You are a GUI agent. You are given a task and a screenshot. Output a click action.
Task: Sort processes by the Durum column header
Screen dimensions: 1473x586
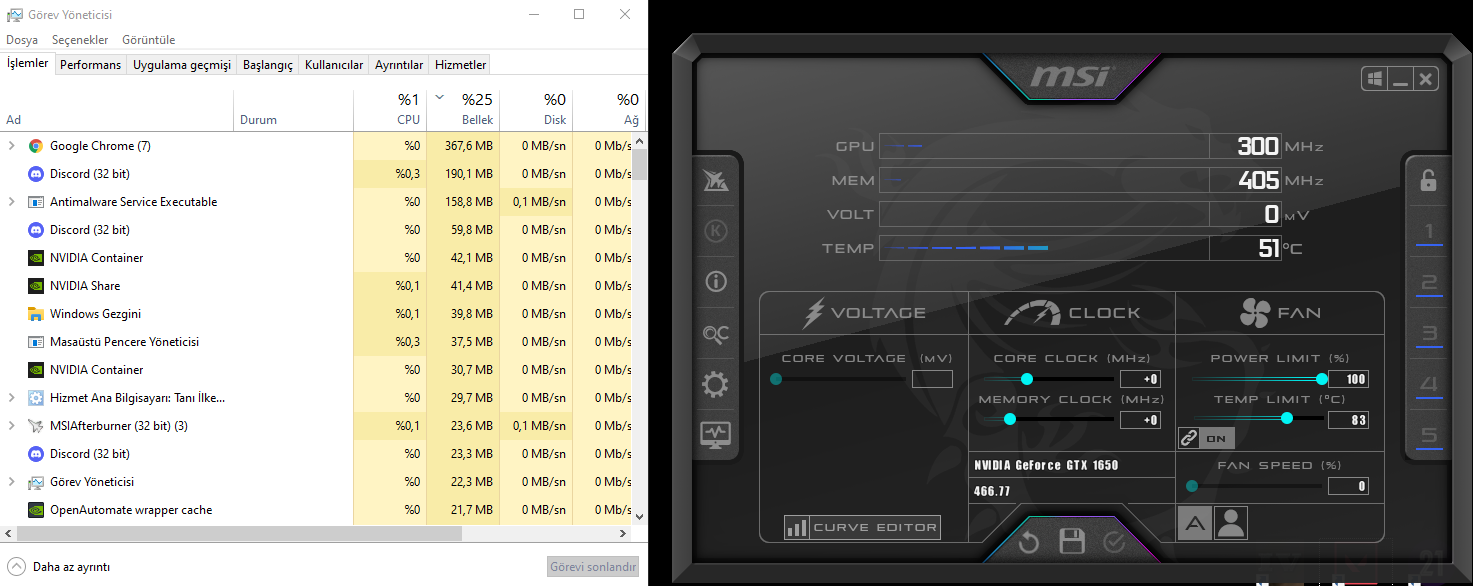pyautogui.click(x=293, y=110)
